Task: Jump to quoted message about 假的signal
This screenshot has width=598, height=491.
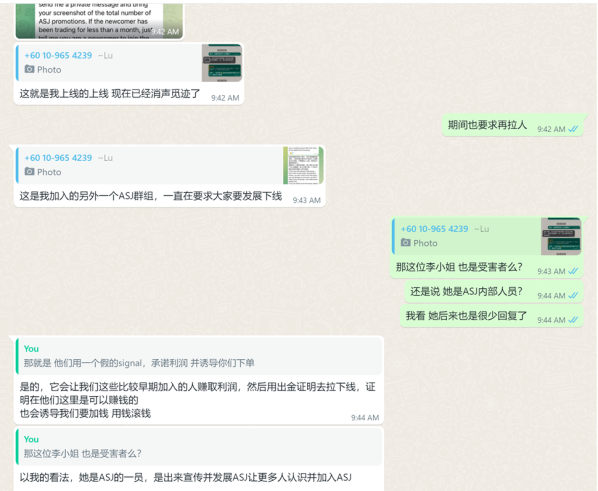Action: pos(199,356)
